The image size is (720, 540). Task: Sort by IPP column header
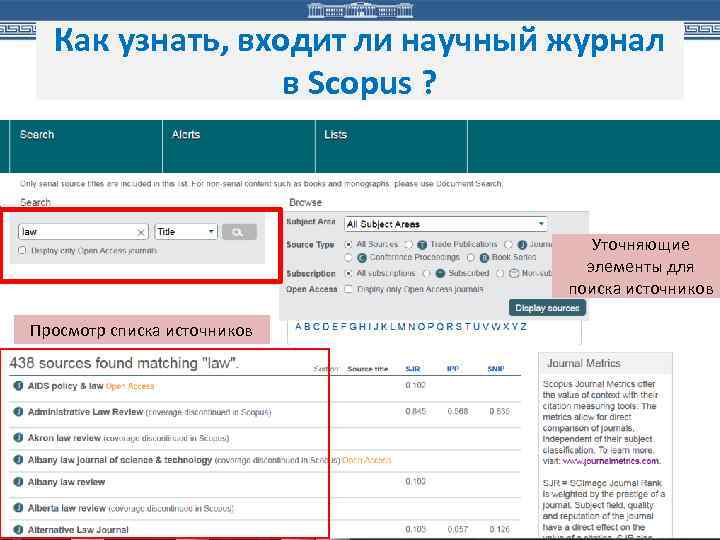tap(453, 369)
